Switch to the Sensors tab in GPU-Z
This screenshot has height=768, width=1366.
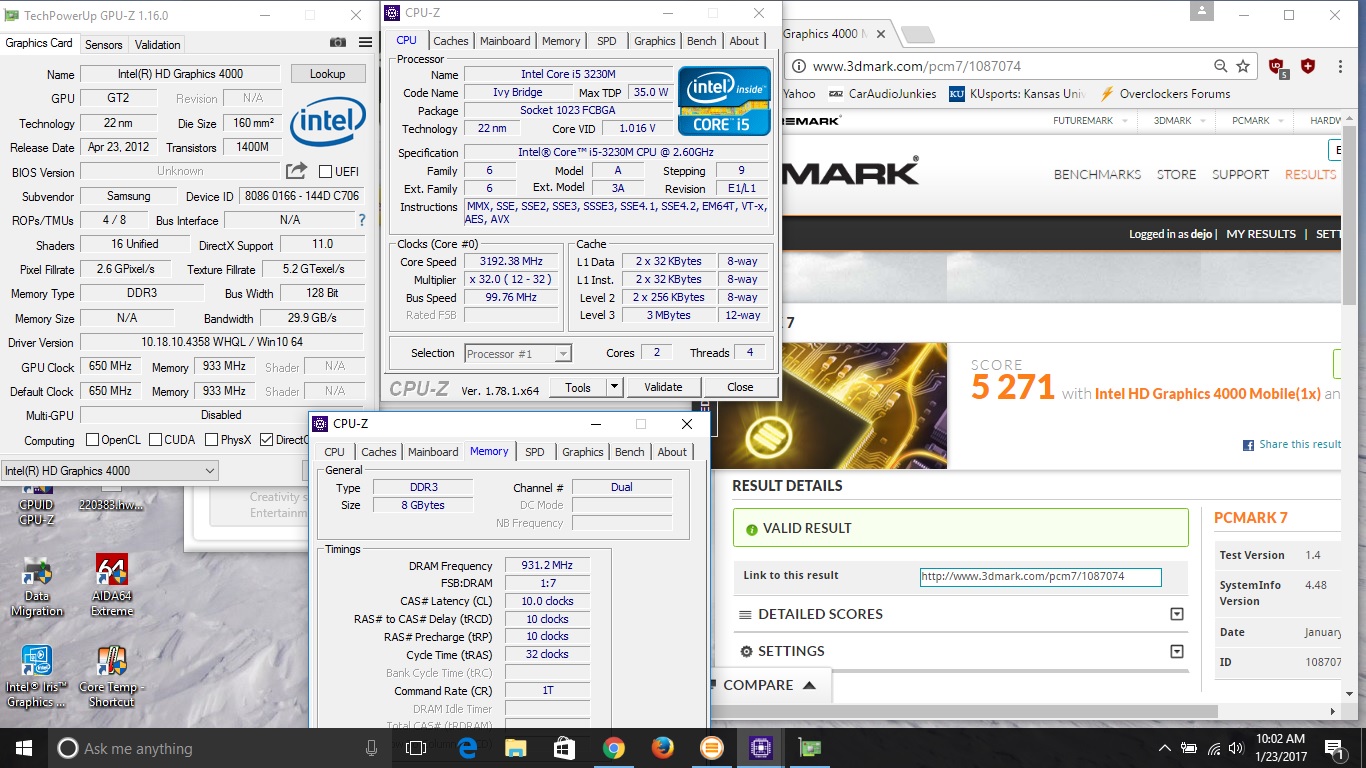click(x=104, y=44)
